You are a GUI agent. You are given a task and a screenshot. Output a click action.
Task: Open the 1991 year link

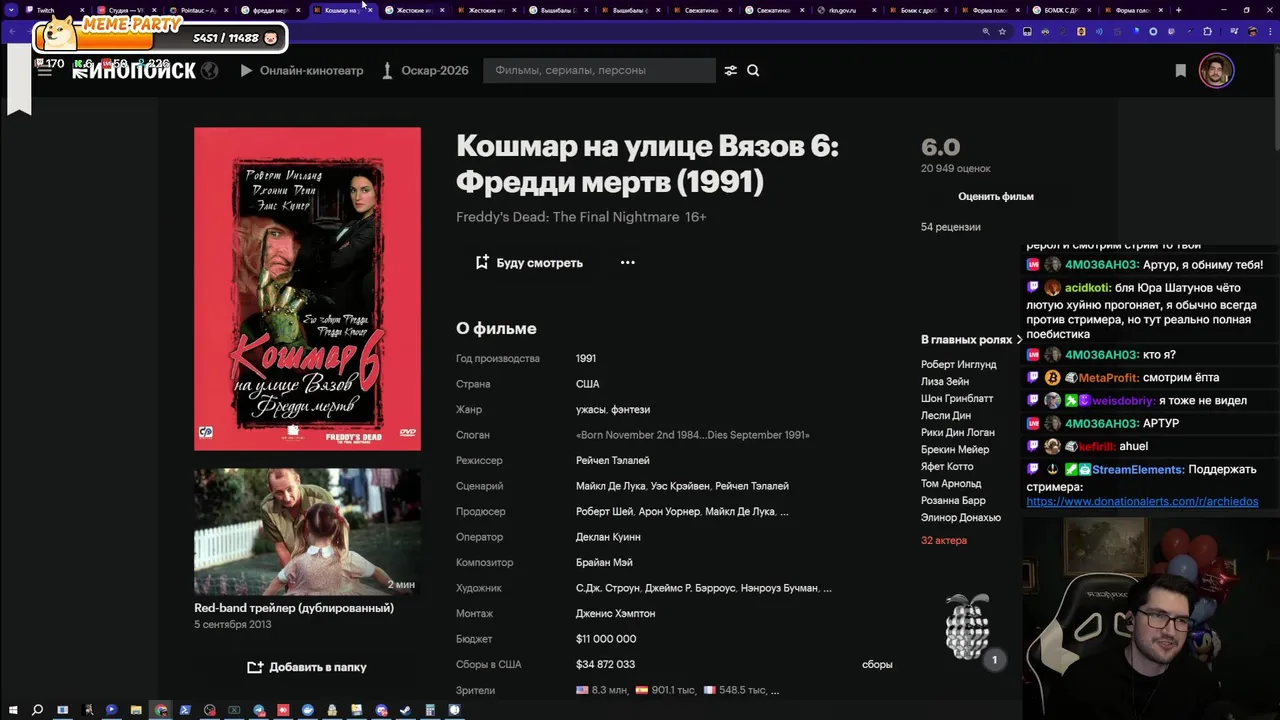coord(586,358)
